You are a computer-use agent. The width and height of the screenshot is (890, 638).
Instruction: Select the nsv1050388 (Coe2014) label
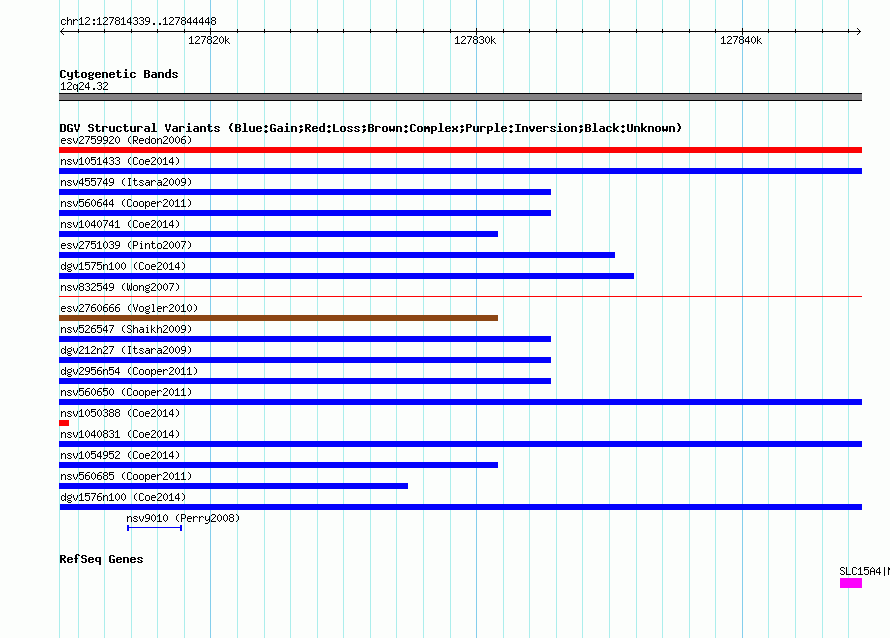(120, 413)
